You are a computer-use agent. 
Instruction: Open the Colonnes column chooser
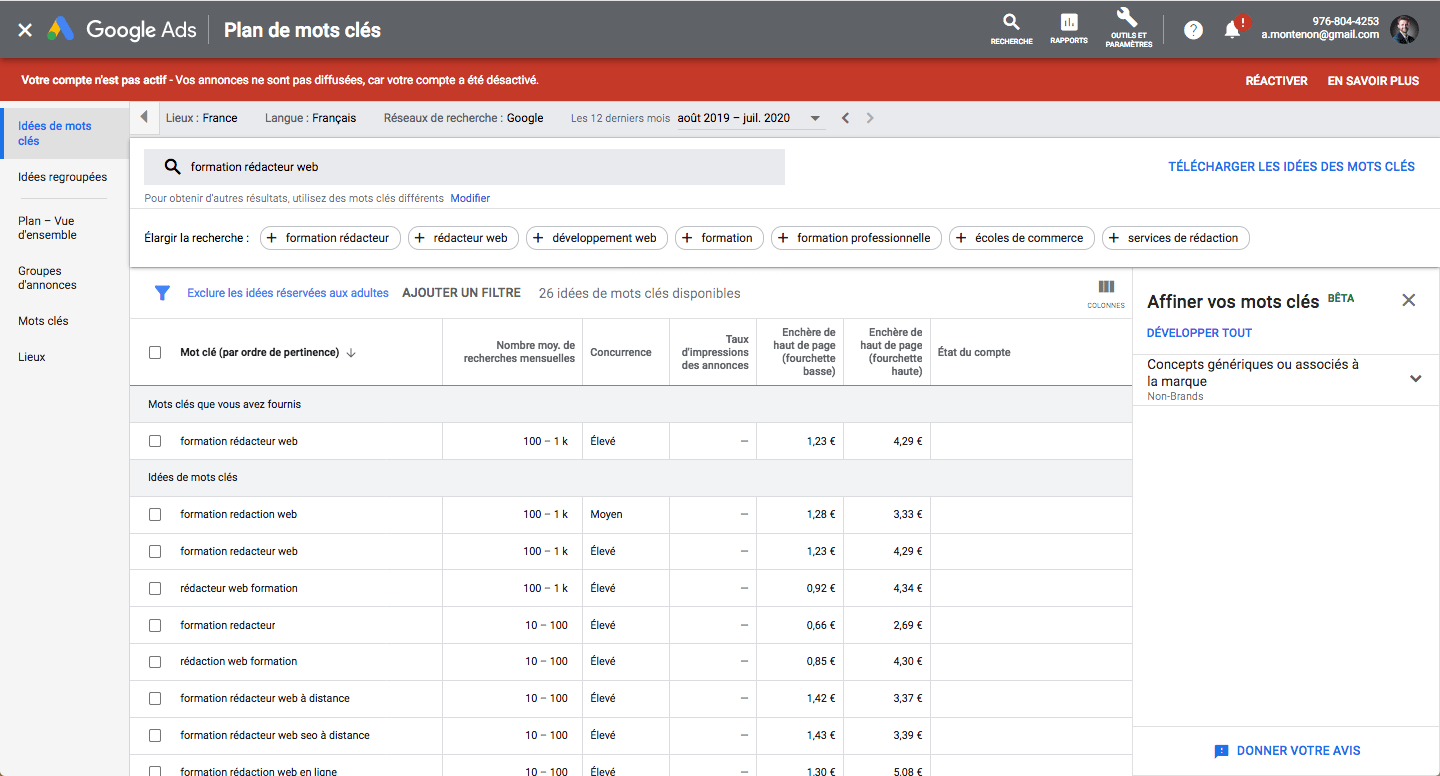pyautogui.click(x=1106, y=293)
